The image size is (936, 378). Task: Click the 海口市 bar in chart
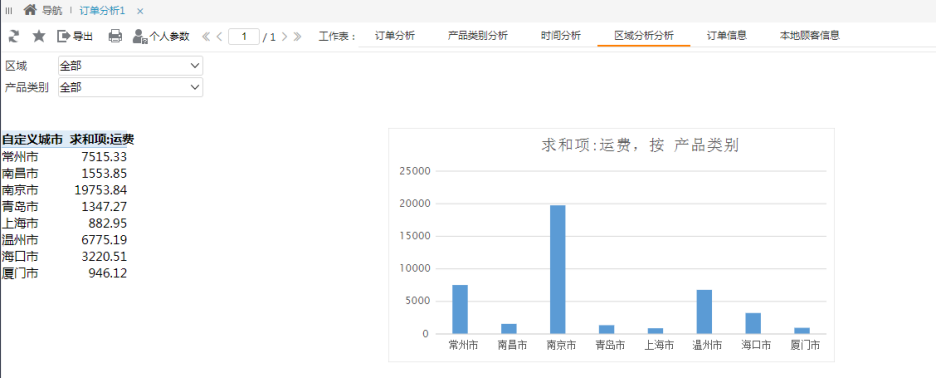753,323
